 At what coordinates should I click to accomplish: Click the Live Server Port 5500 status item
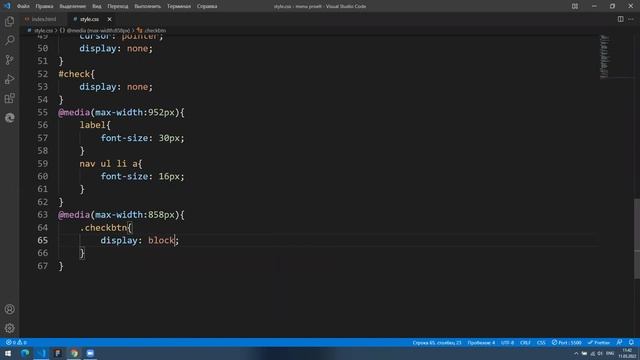tap(567, 342)
